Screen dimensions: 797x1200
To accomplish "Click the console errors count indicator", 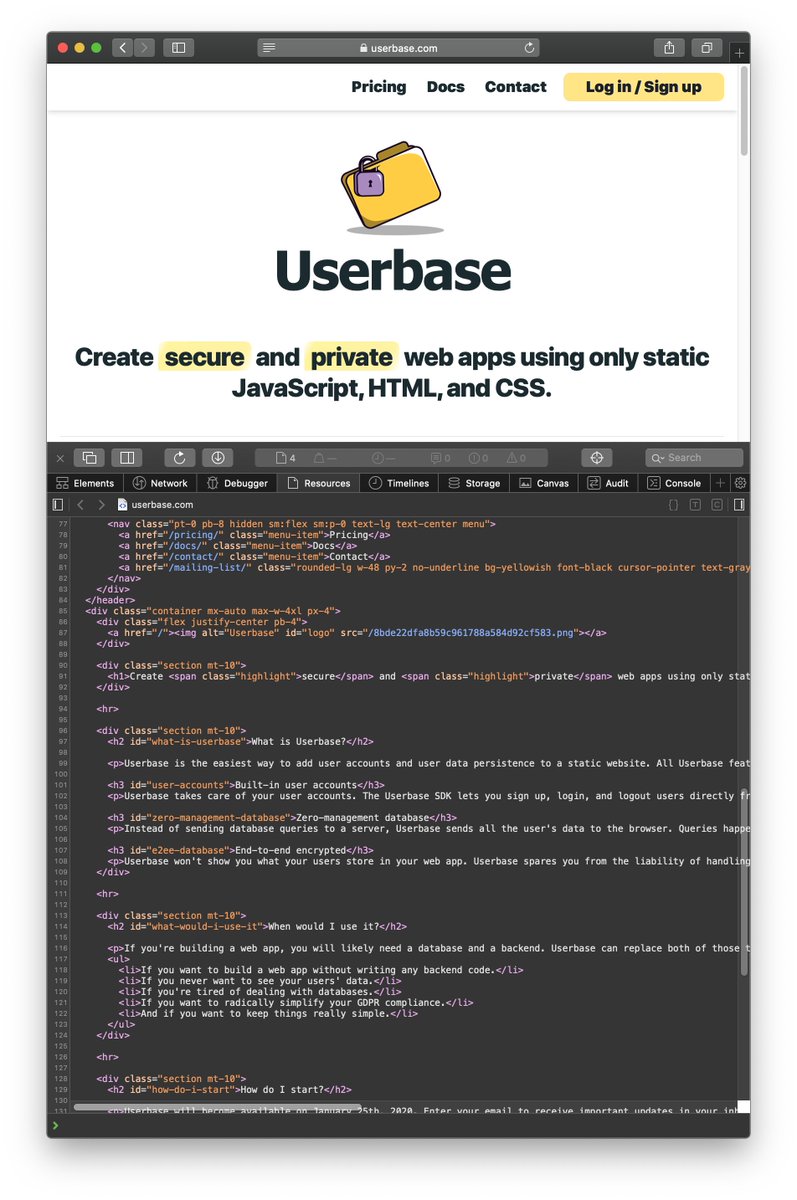I will click(x=478, y=458).
